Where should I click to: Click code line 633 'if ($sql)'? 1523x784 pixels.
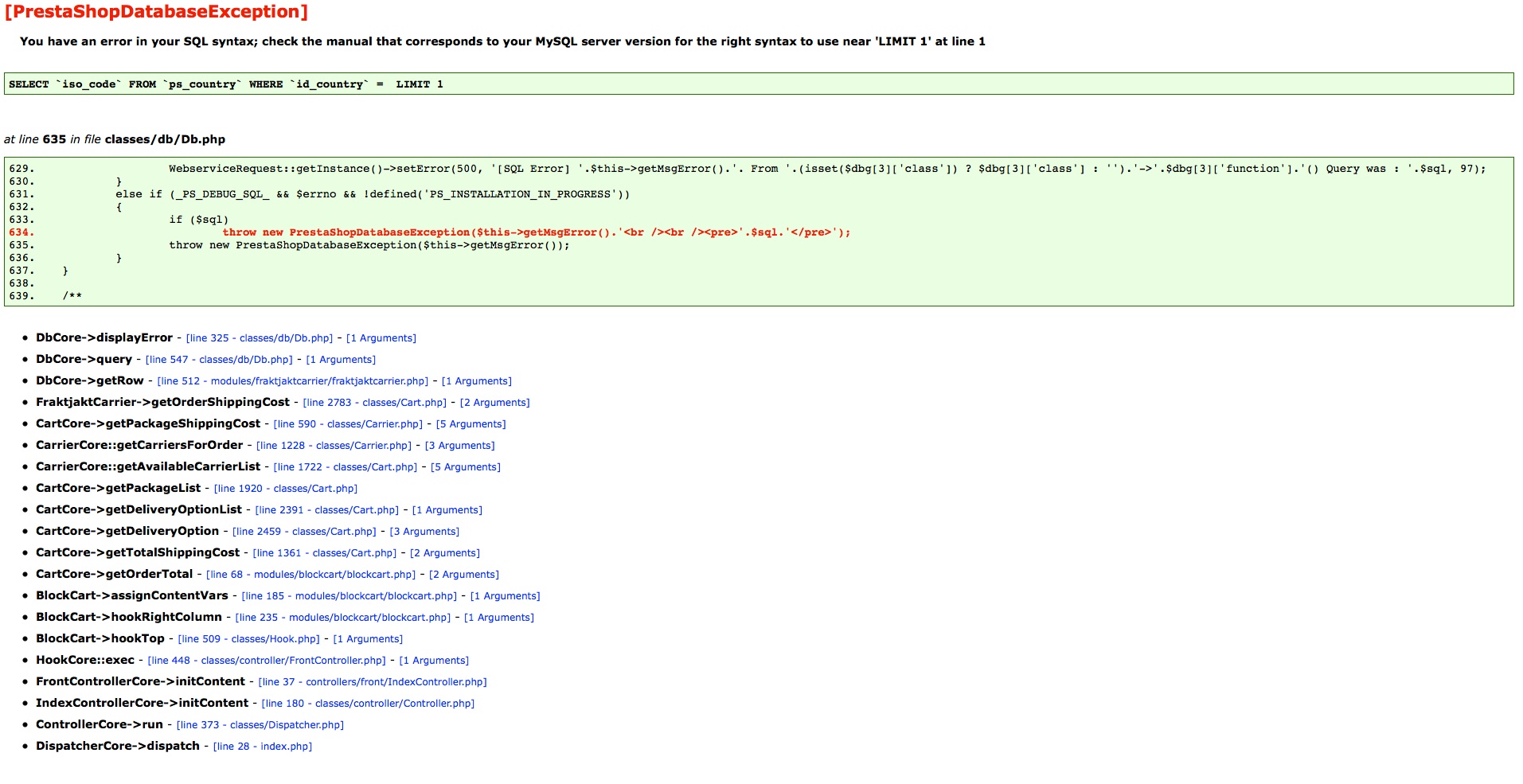click(x=199, y=220)
